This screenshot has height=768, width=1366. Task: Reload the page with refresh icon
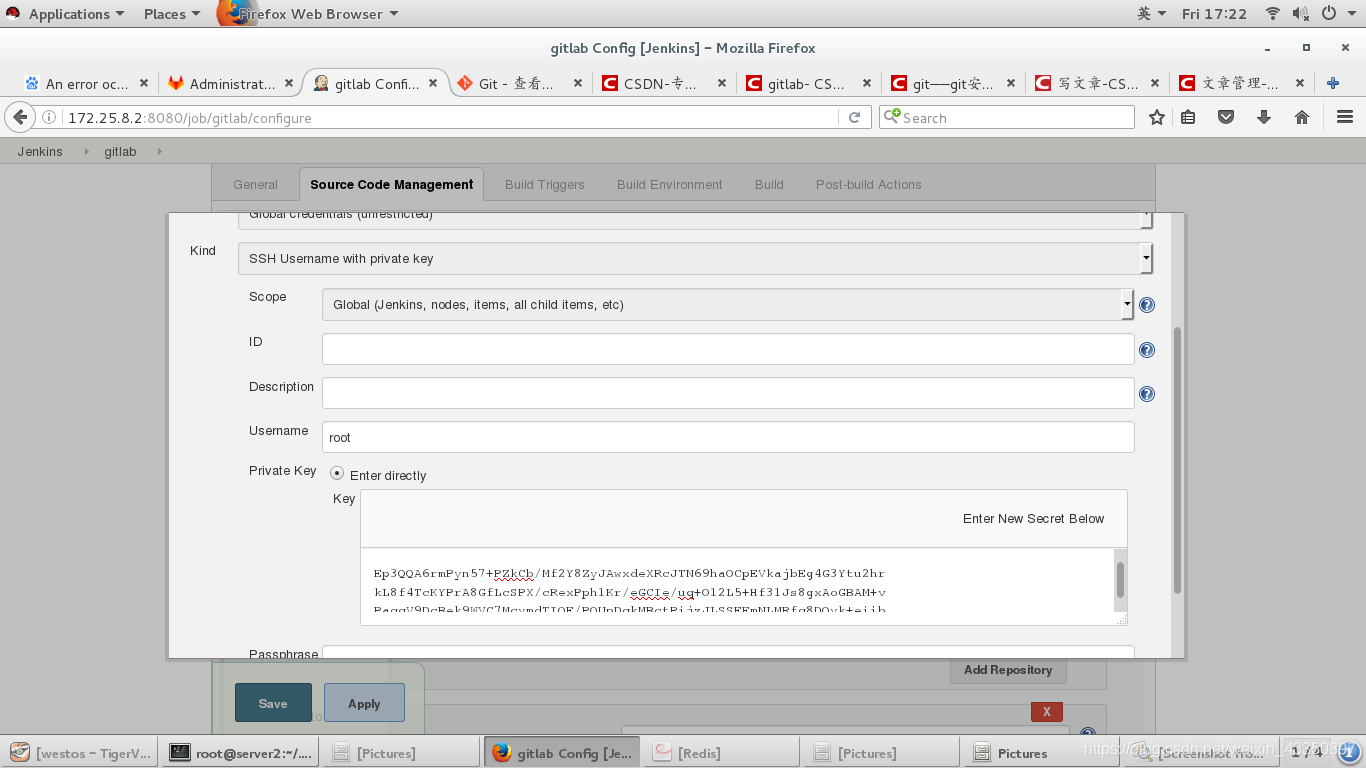tap(854, 117)
